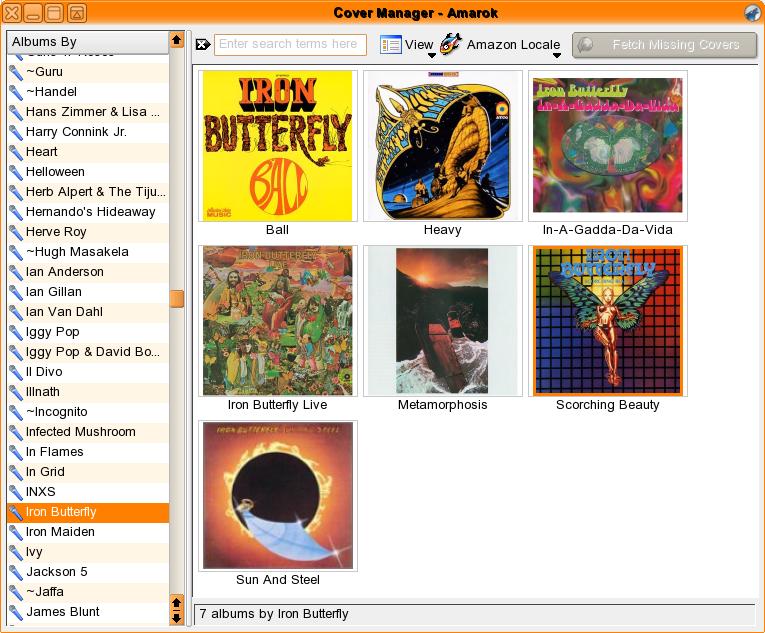Select the Scorching Beauty album cover
The image size is (765, 633).
(x=608, y=321)
